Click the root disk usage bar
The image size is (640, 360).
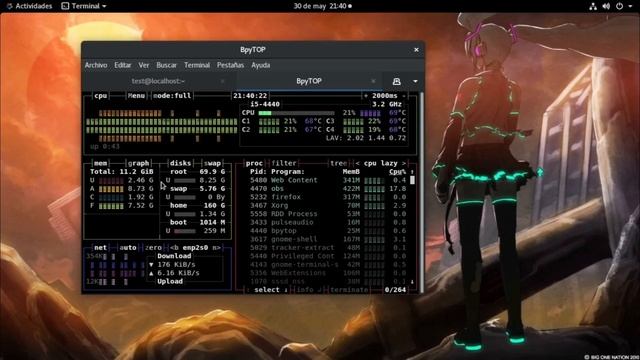(184, 180)
